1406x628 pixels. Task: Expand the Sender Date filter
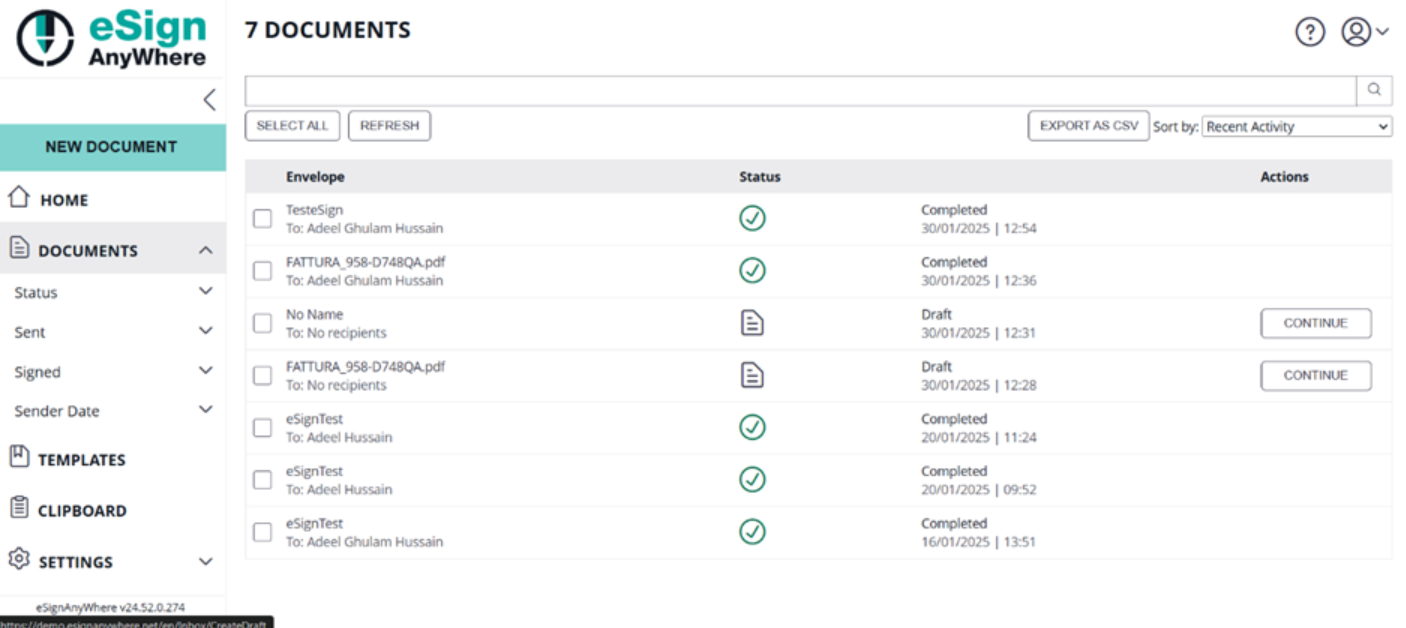(x=205, y=410)
